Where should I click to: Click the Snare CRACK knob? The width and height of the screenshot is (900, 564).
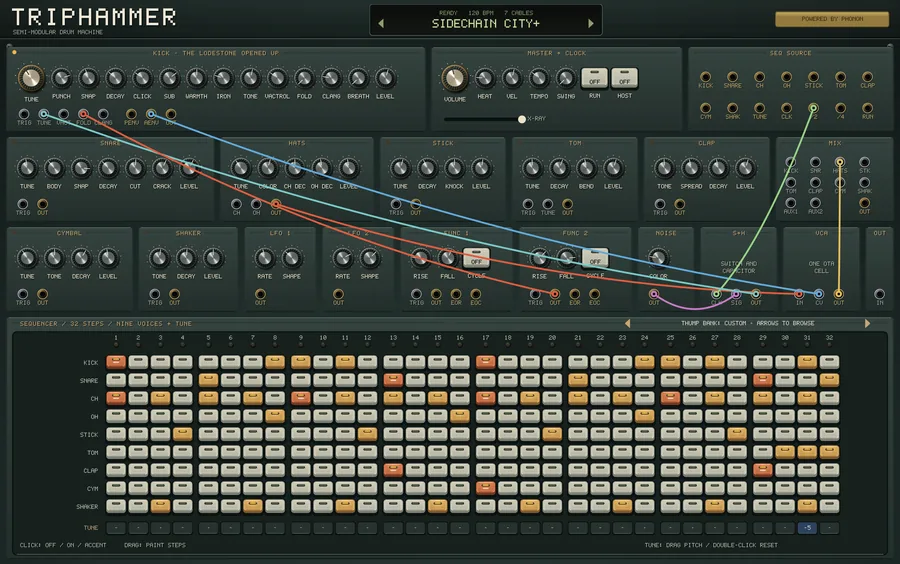162,168
